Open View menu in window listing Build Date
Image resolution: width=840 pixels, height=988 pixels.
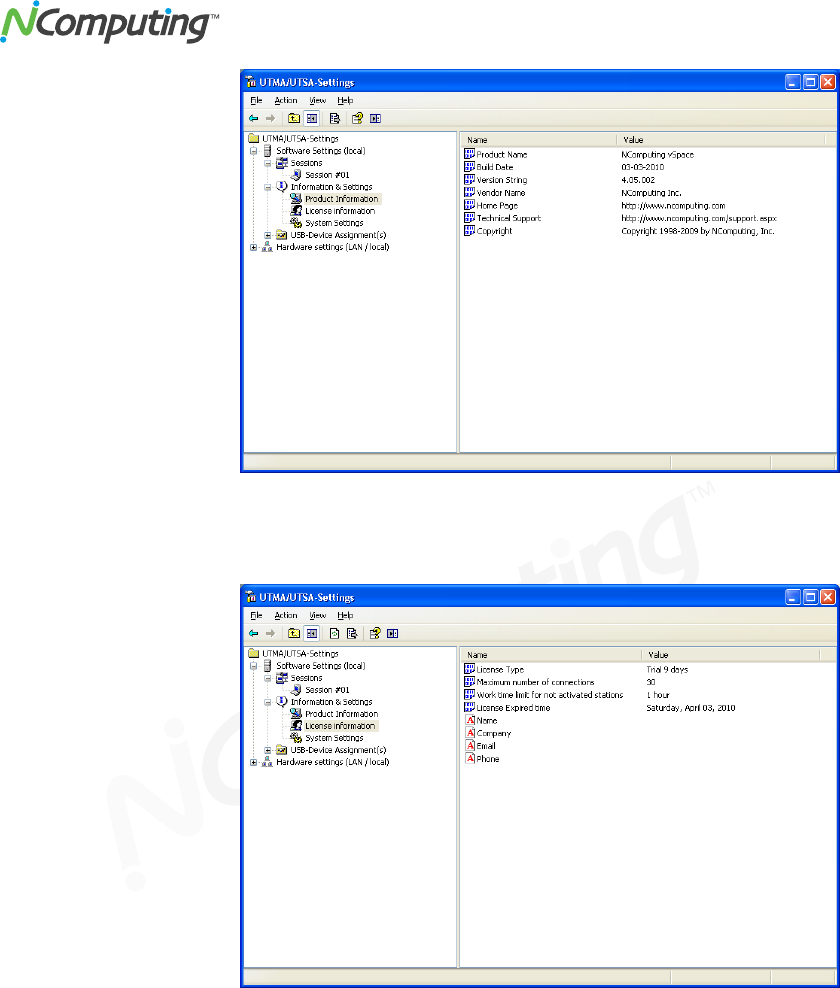pos(318,100)
